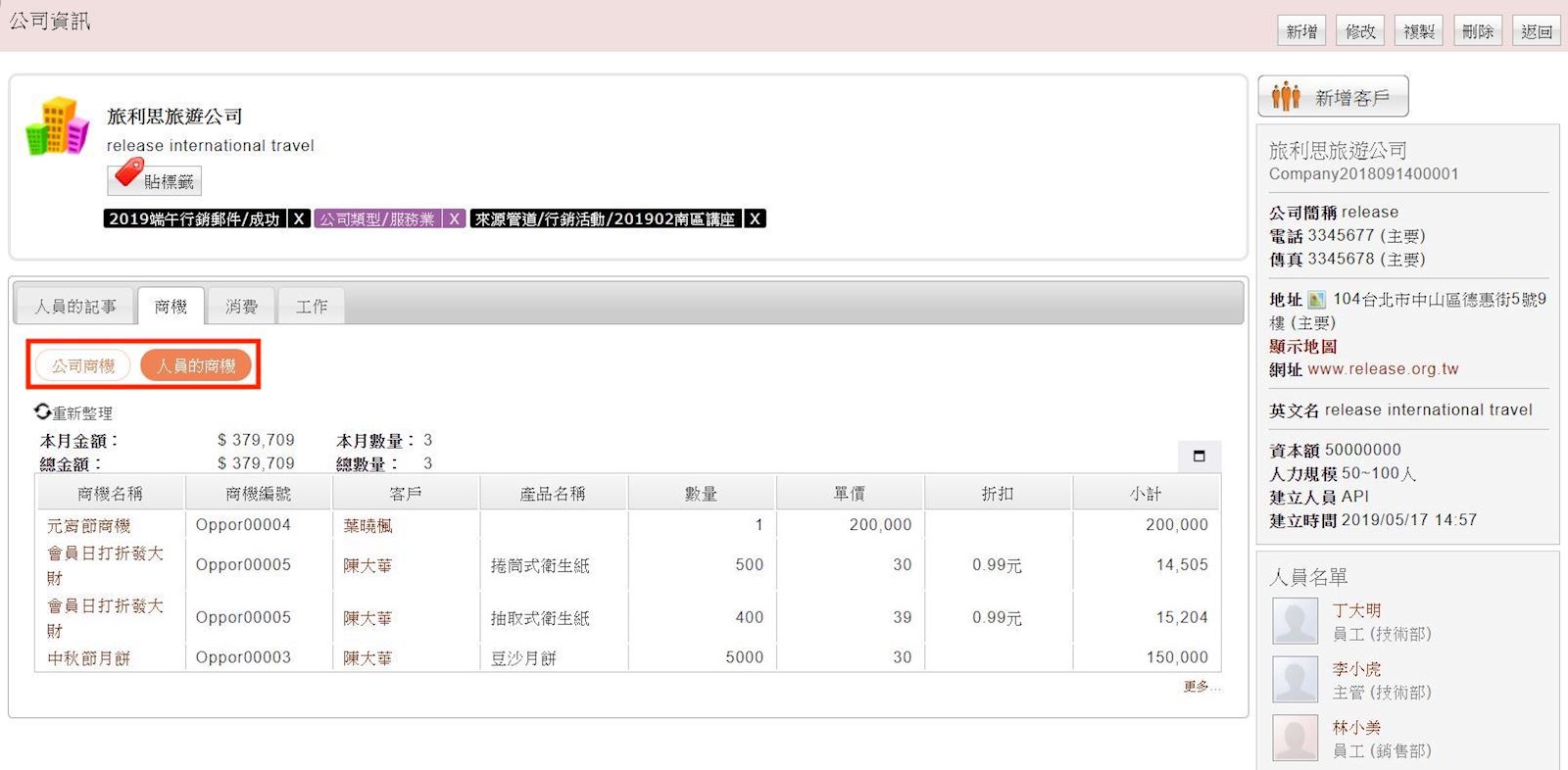Click the 返回 button
Image resolution: width=1568 pixels, height=770 pixels.
tap(1537, 31)
